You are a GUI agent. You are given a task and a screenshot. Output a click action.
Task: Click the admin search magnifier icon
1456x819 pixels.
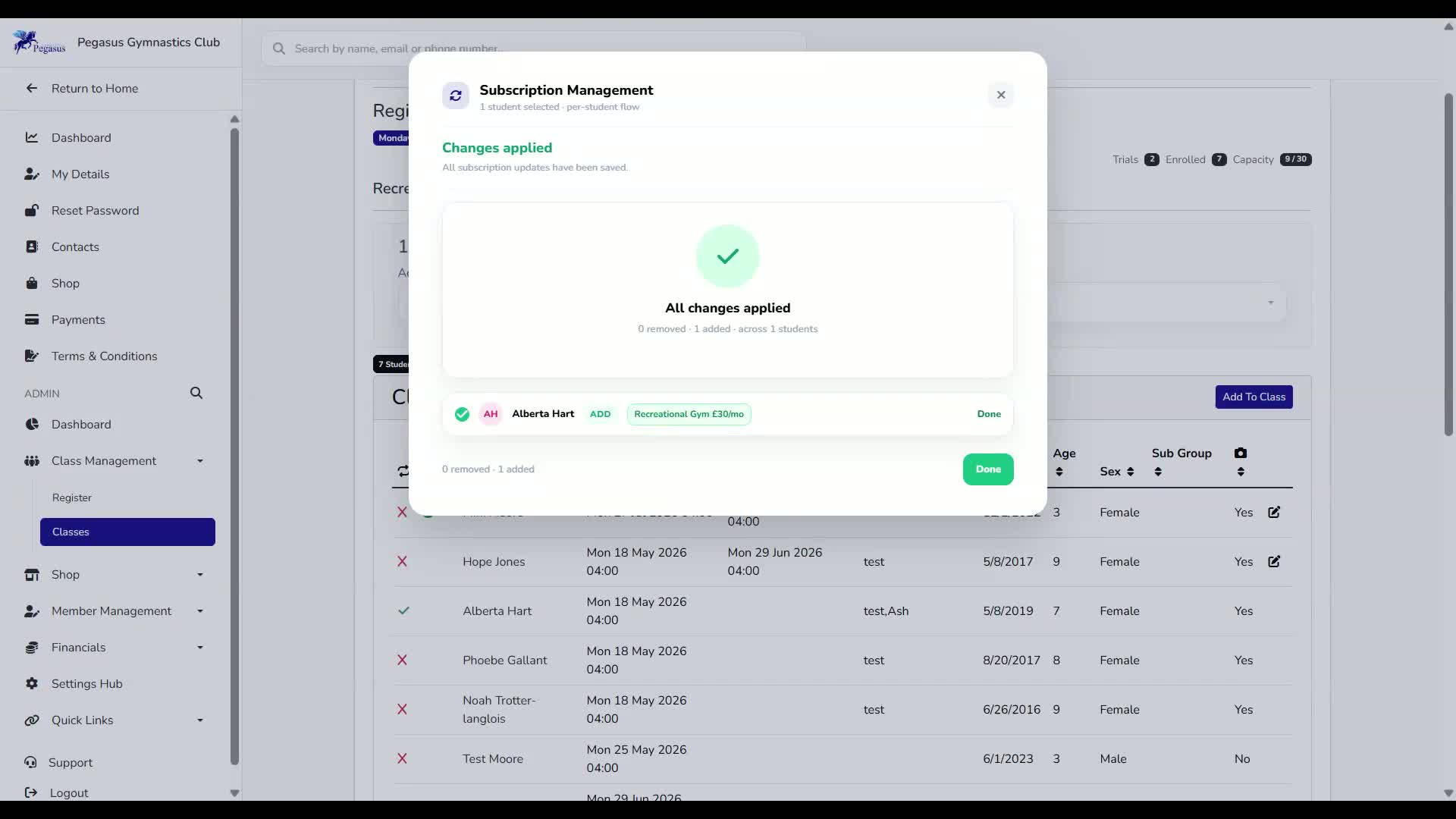(x=196, y=393)
